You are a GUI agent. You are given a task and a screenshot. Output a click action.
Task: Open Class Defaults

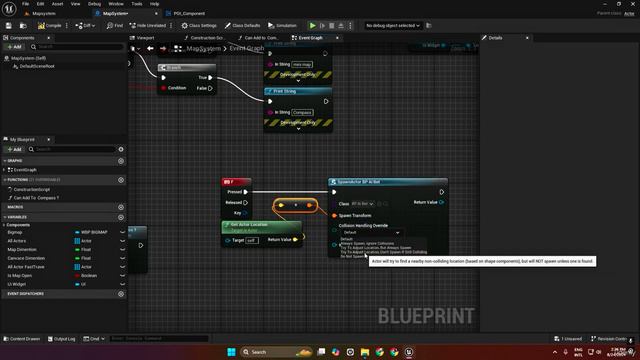(242, 25)
